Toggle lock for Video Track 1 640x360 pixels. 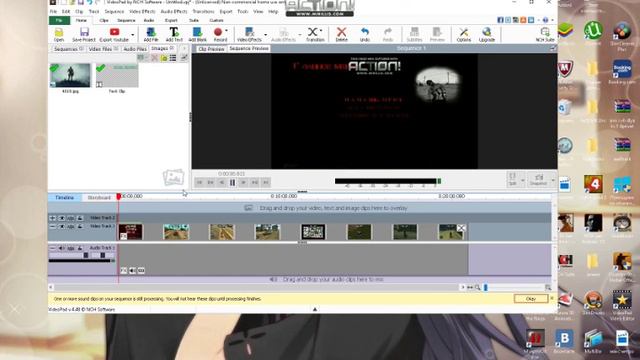[x=80, y=226]
